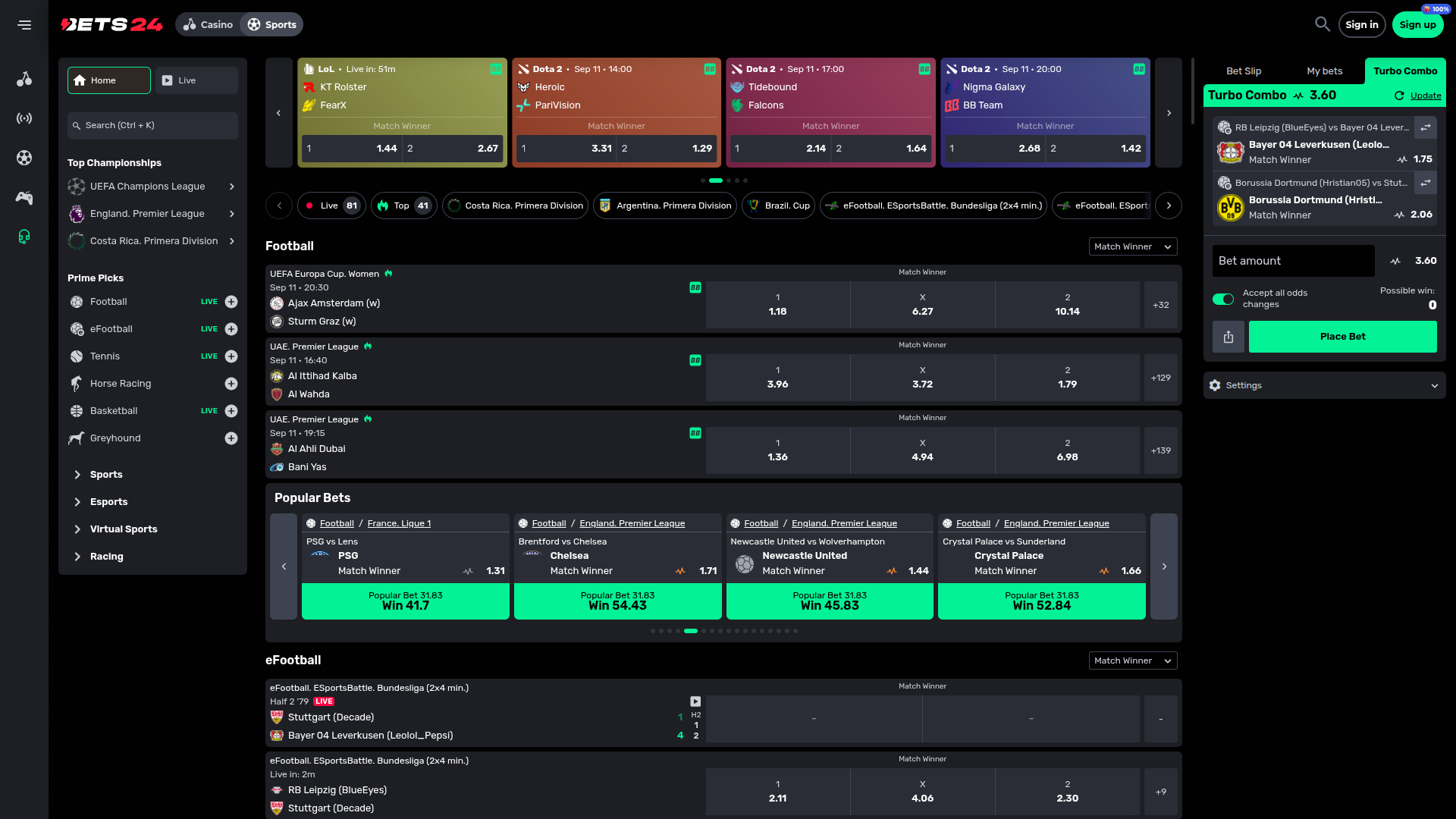Open the hamburger menu
Image resolution: width=1456 pixels, height=819 pixels.
tap(24, 24)
